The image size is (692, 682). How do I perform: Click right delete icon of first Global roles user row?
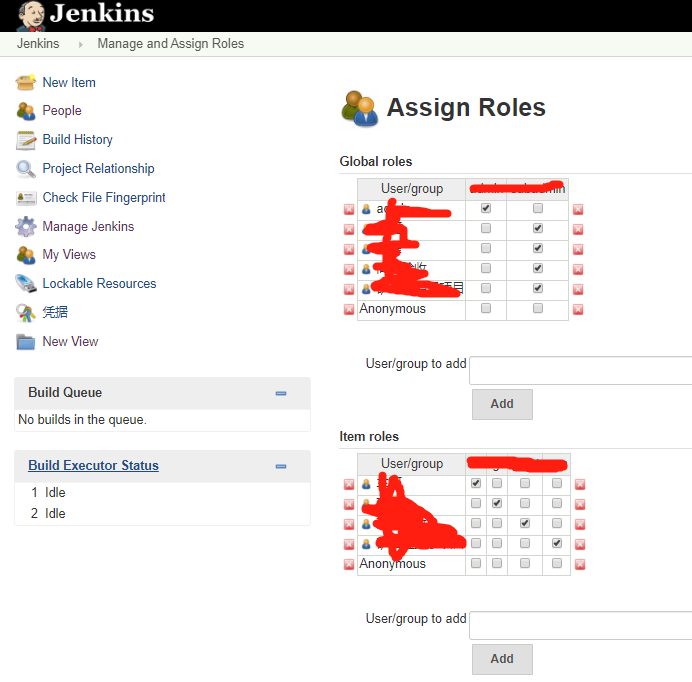pyautogui.click(x=578, y=209)
